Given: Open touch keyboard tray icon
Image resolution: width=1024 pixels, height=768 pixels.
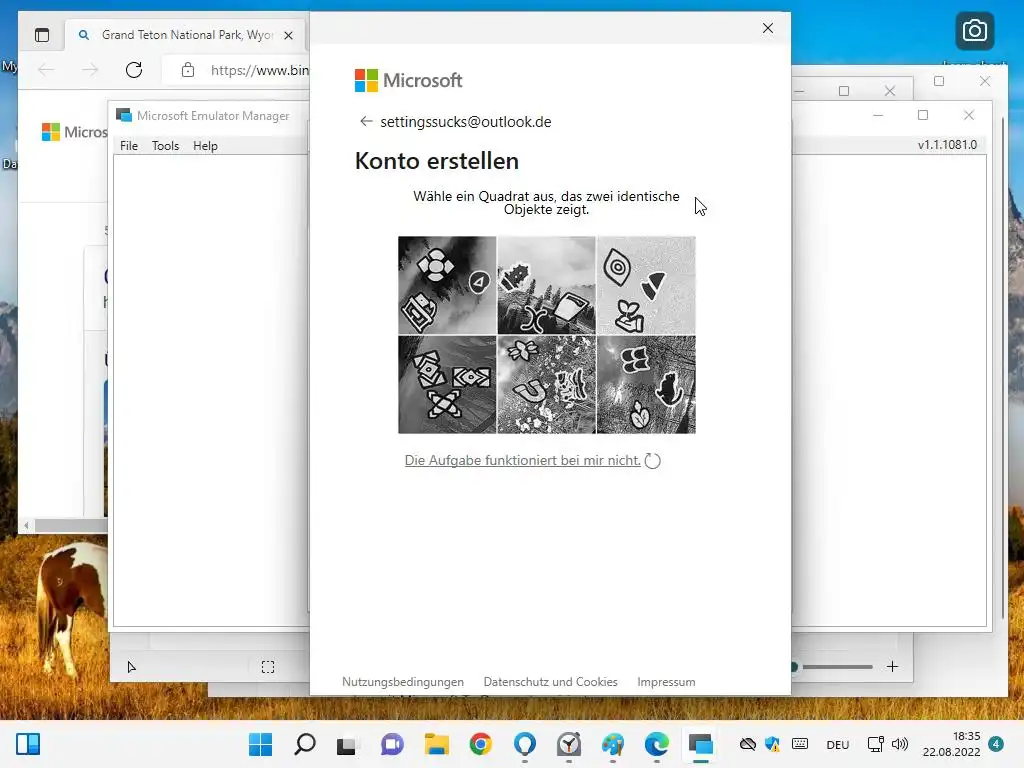Looking at the screenshot, I should [800, 744].
